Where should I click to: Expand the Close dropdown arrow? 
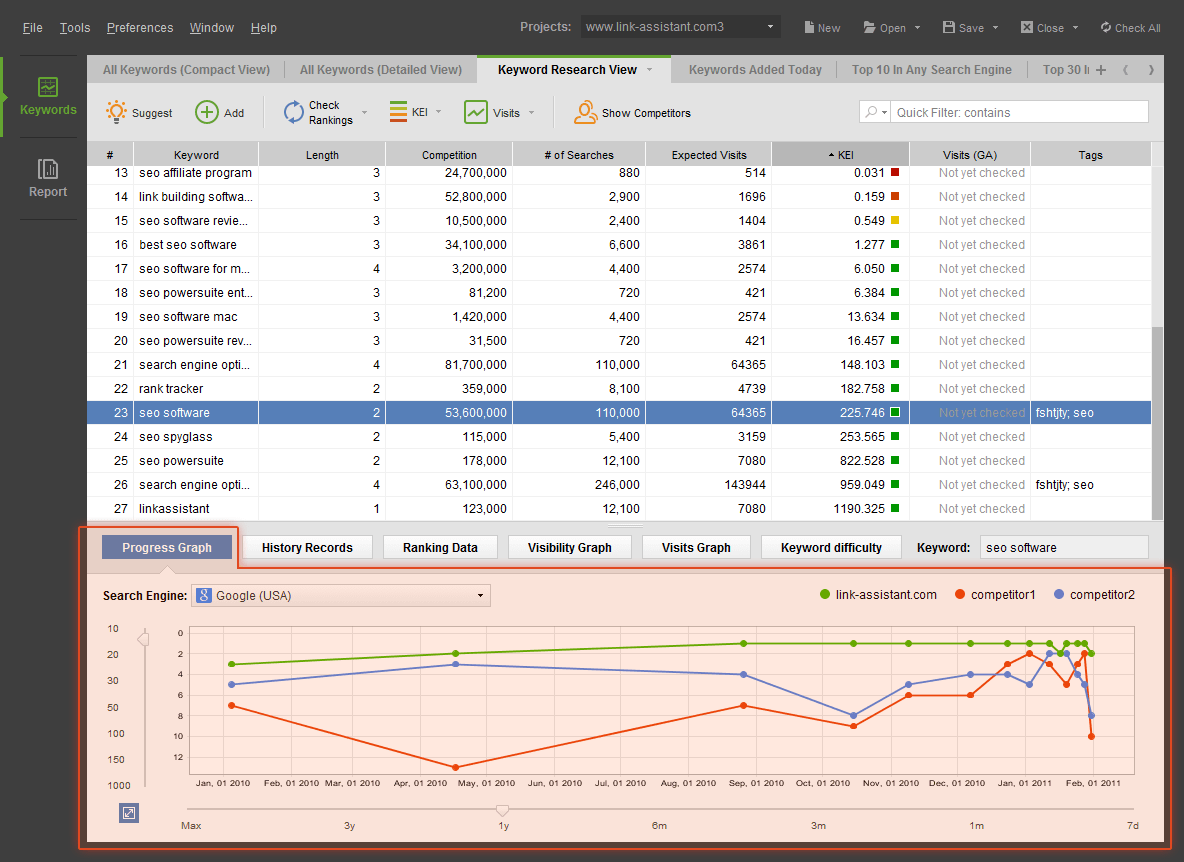(1075, 28)
